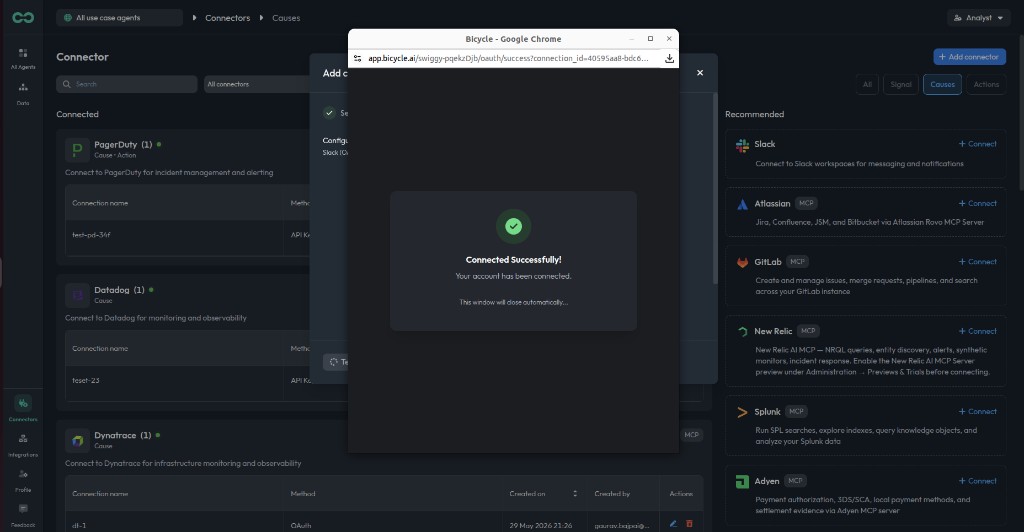Connect the New Relic connector
Viewport: 1024px width, 532px height.
point(977,331)
